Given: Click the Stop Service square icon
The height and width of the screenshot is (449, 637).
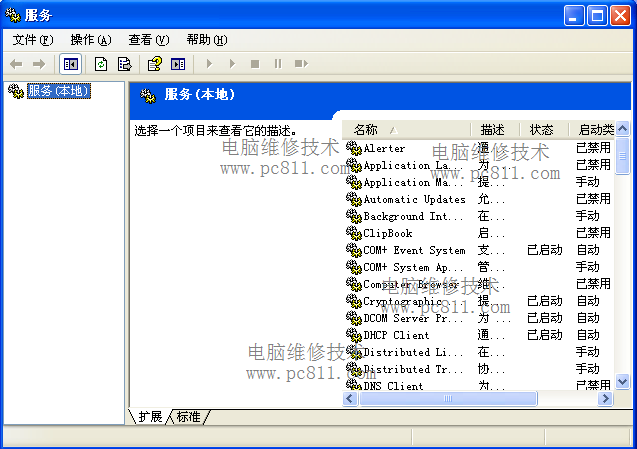Looking at the screenshot, I should tap(255, 64).
